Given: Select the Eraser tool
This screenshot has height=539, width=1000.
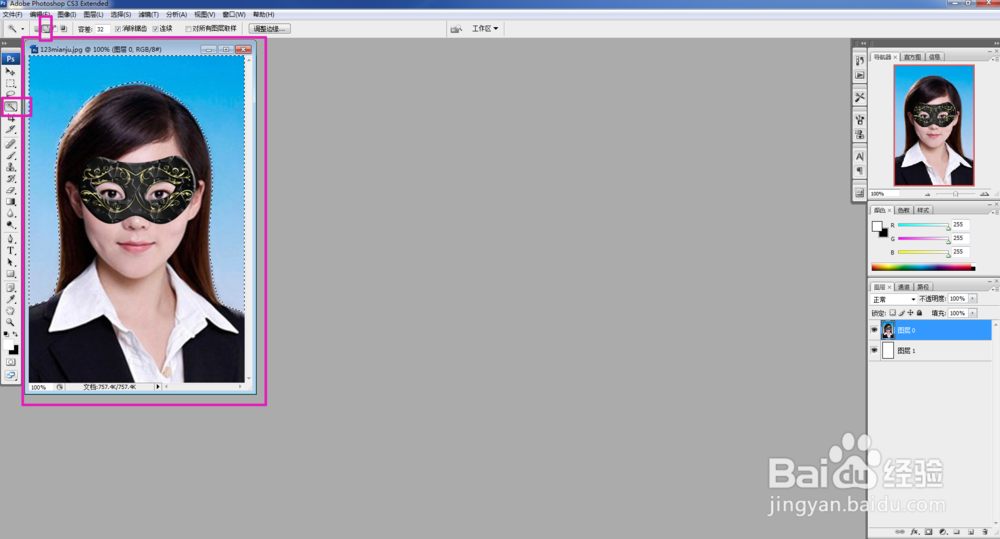Looking at the screenshot, I should pyautogui.click(x=10, y=190).
